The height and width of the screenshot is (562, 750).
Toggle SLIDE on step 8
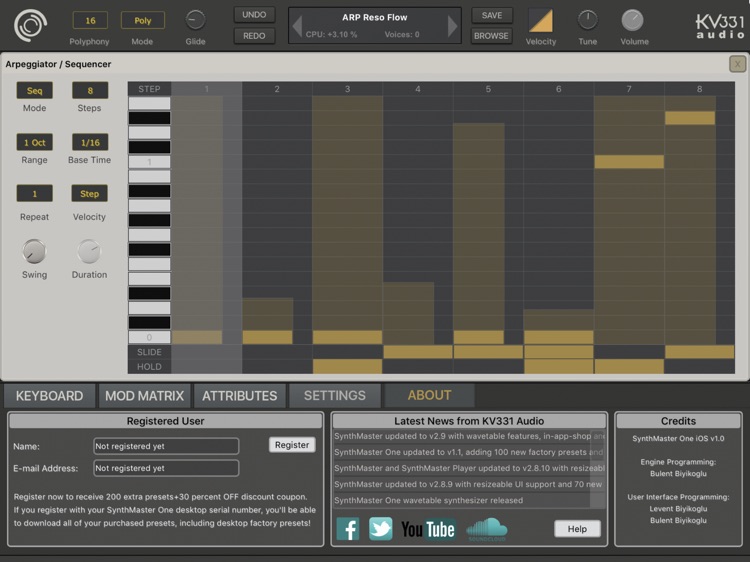click(699, 352)
